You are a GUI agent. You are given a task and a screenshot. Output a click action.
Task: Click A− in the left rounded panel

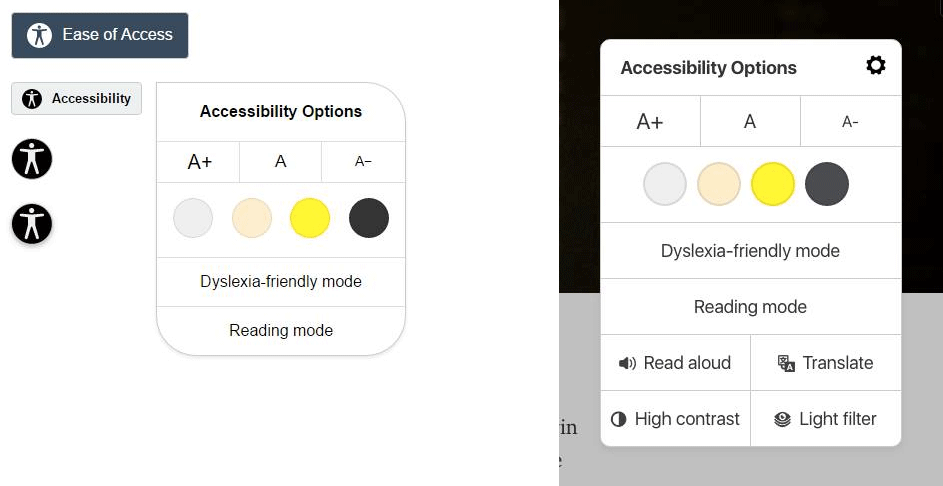pyautogui.click(x=363, y=162)
